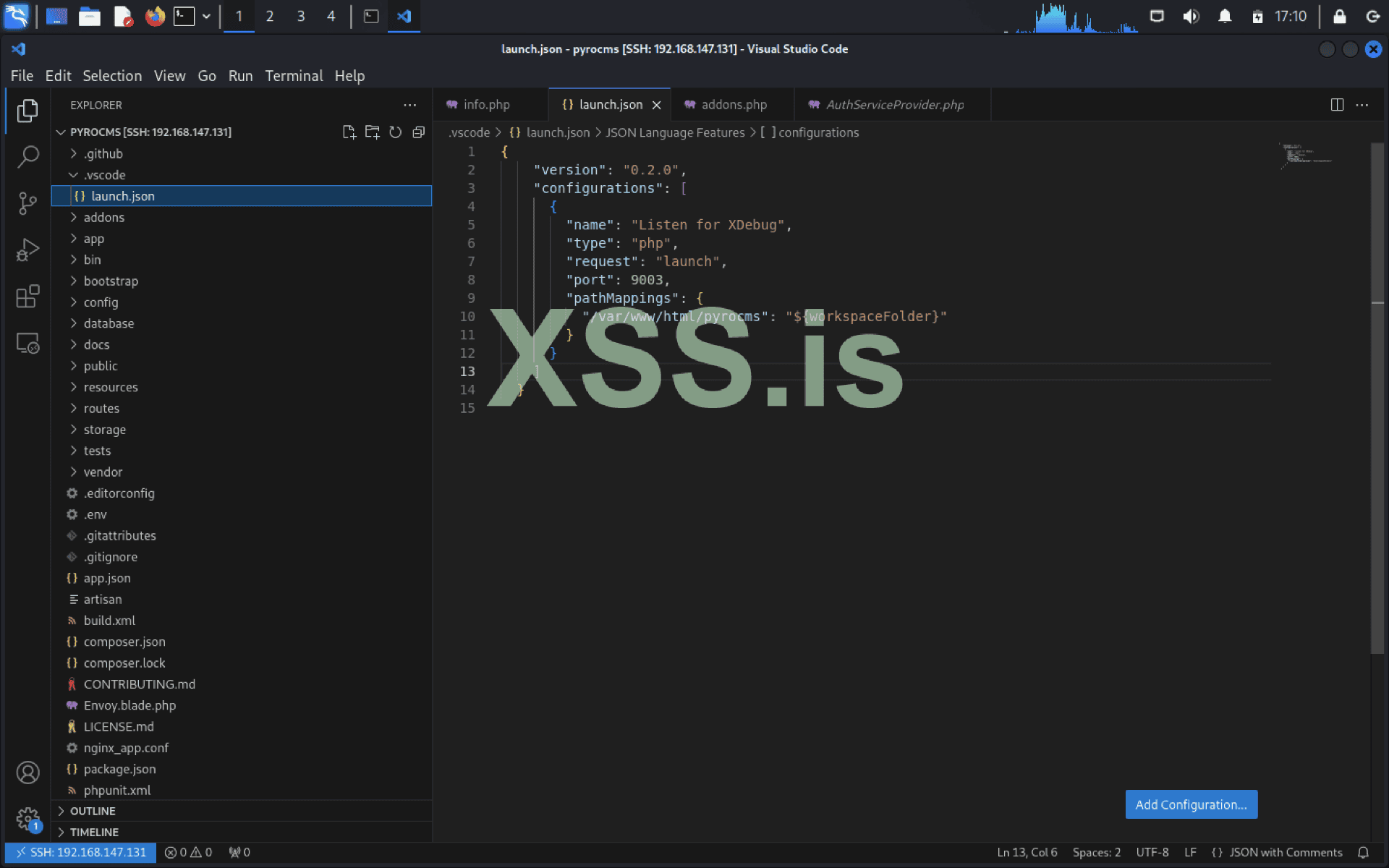
Task: Expand the addons folder
Action: tap(104, 218)
